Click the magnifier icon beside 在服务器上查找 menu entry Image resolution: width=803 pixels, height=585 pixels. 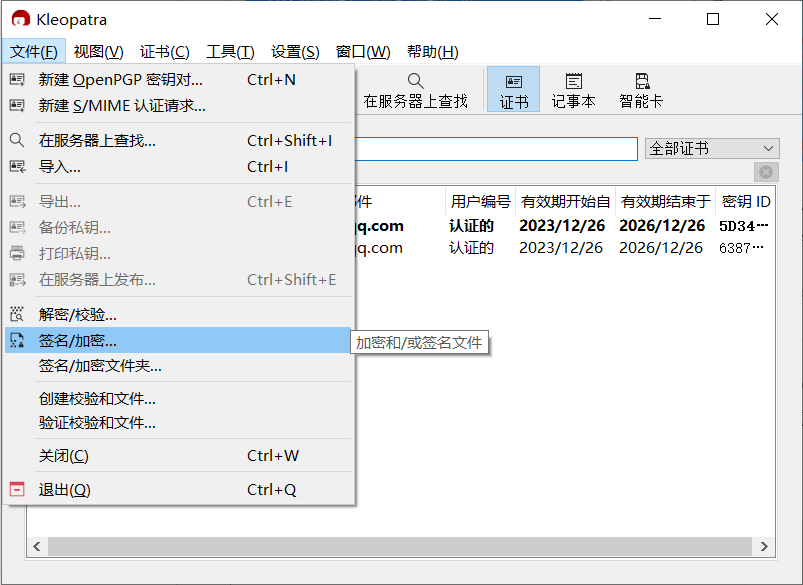tap(17, 140)
